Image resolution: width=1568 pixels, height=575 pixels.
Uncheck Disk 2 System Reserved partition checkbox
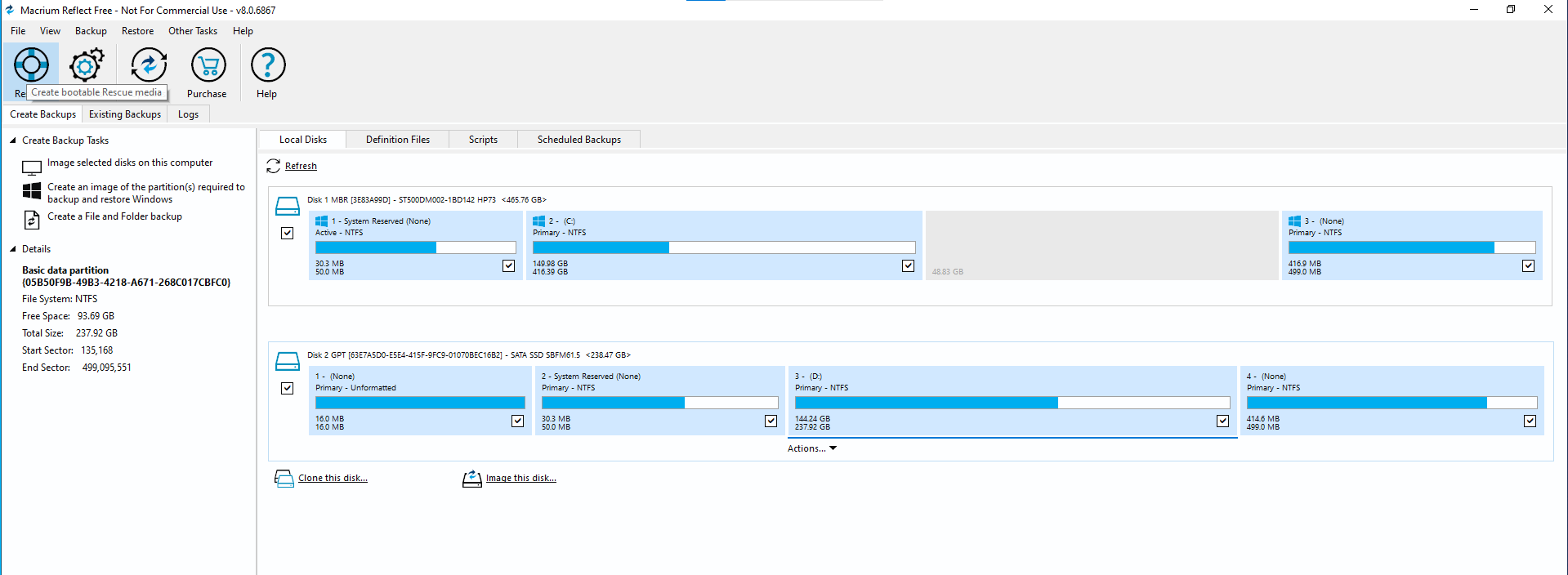click(771, 421)
